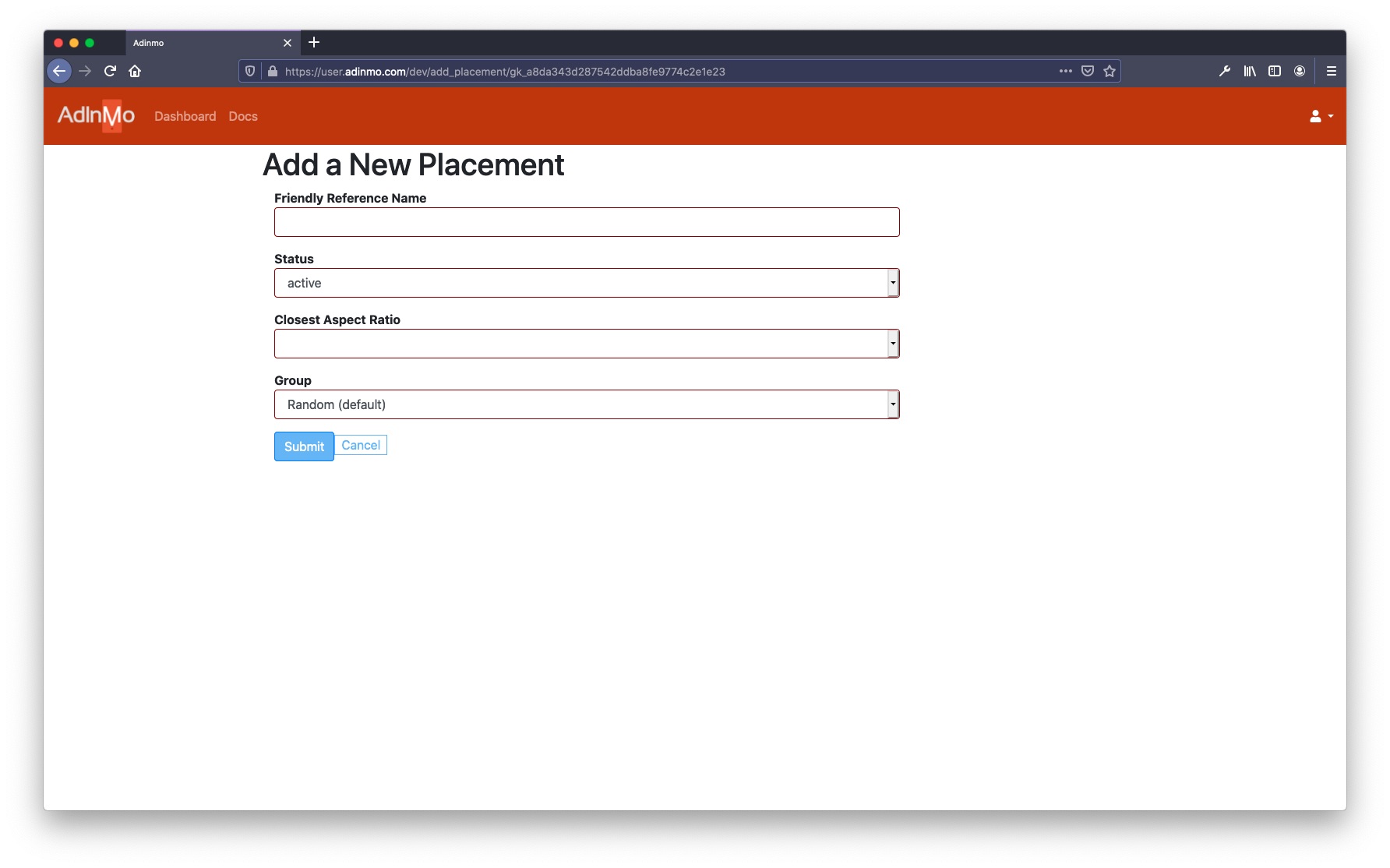Viewport: 1390px width, 868px height.
Task: Click the Closest Aspect Ratio label
Action: (x=337, y=319)
